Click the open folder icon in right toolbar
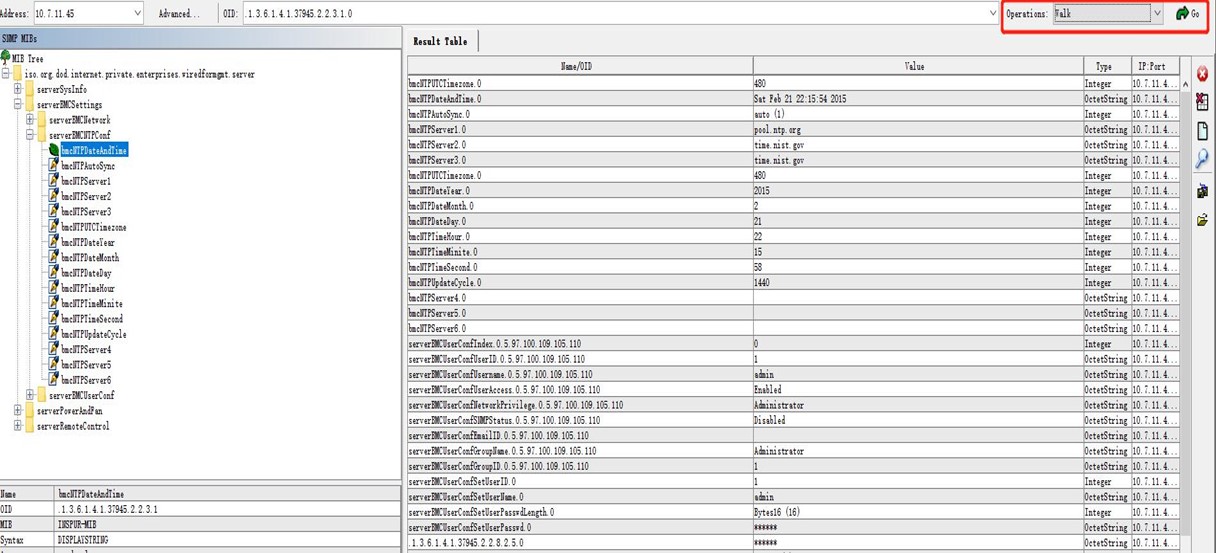 click(x=1202, y=220)
